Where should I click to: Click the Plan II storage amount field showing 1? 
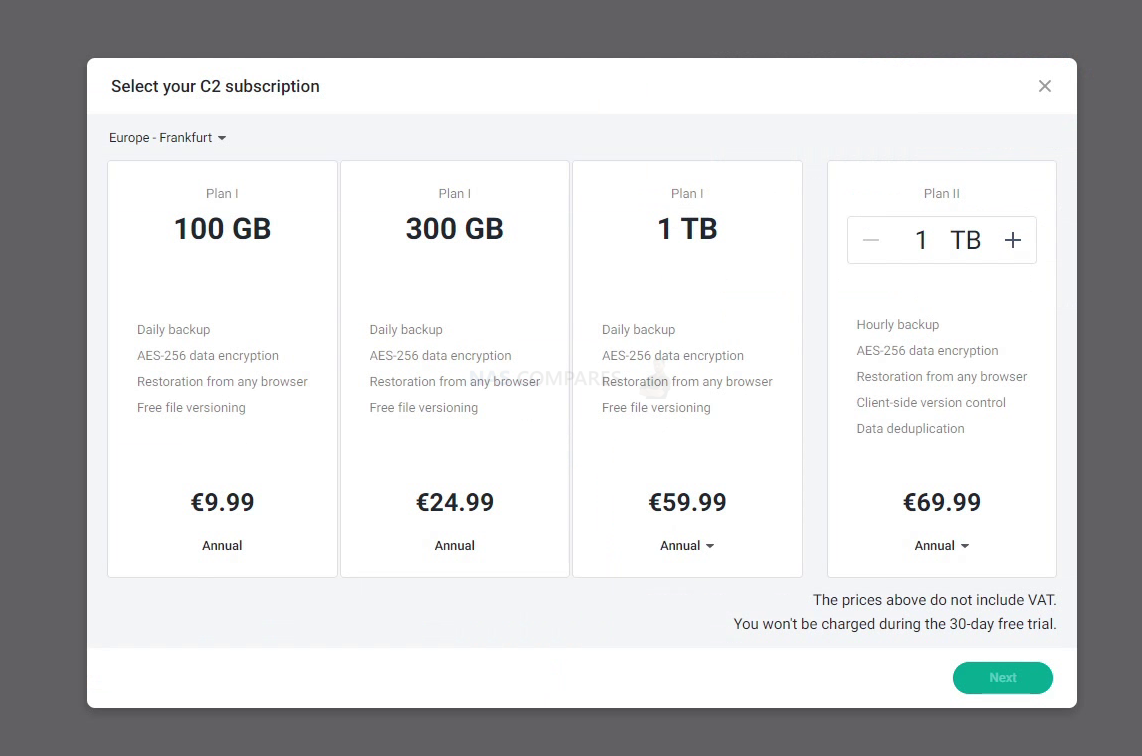coord(921,240)
